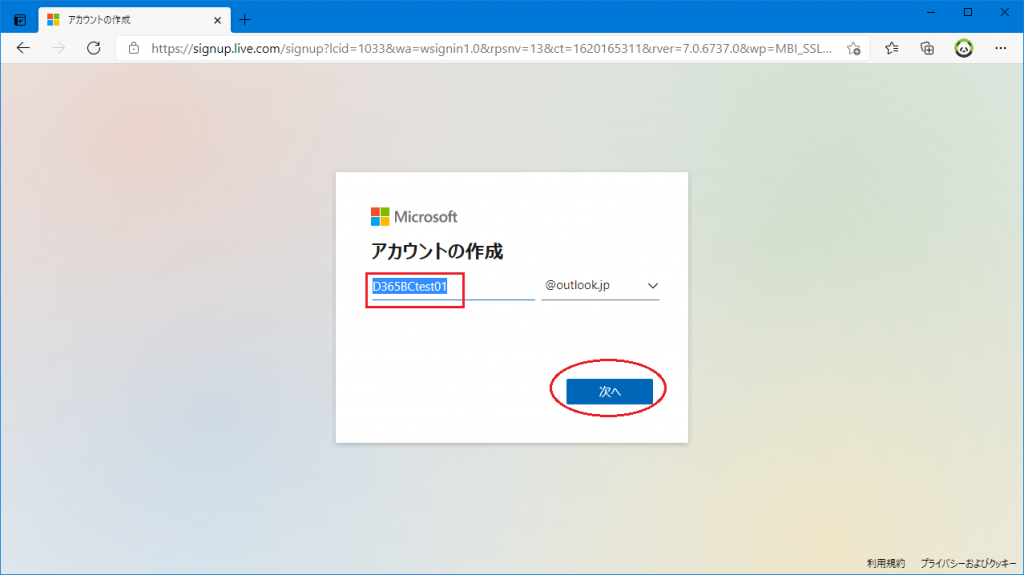This screenshot has height=575, width=1024.
Task: Reload the current signup page
Action: pos(93,48)
